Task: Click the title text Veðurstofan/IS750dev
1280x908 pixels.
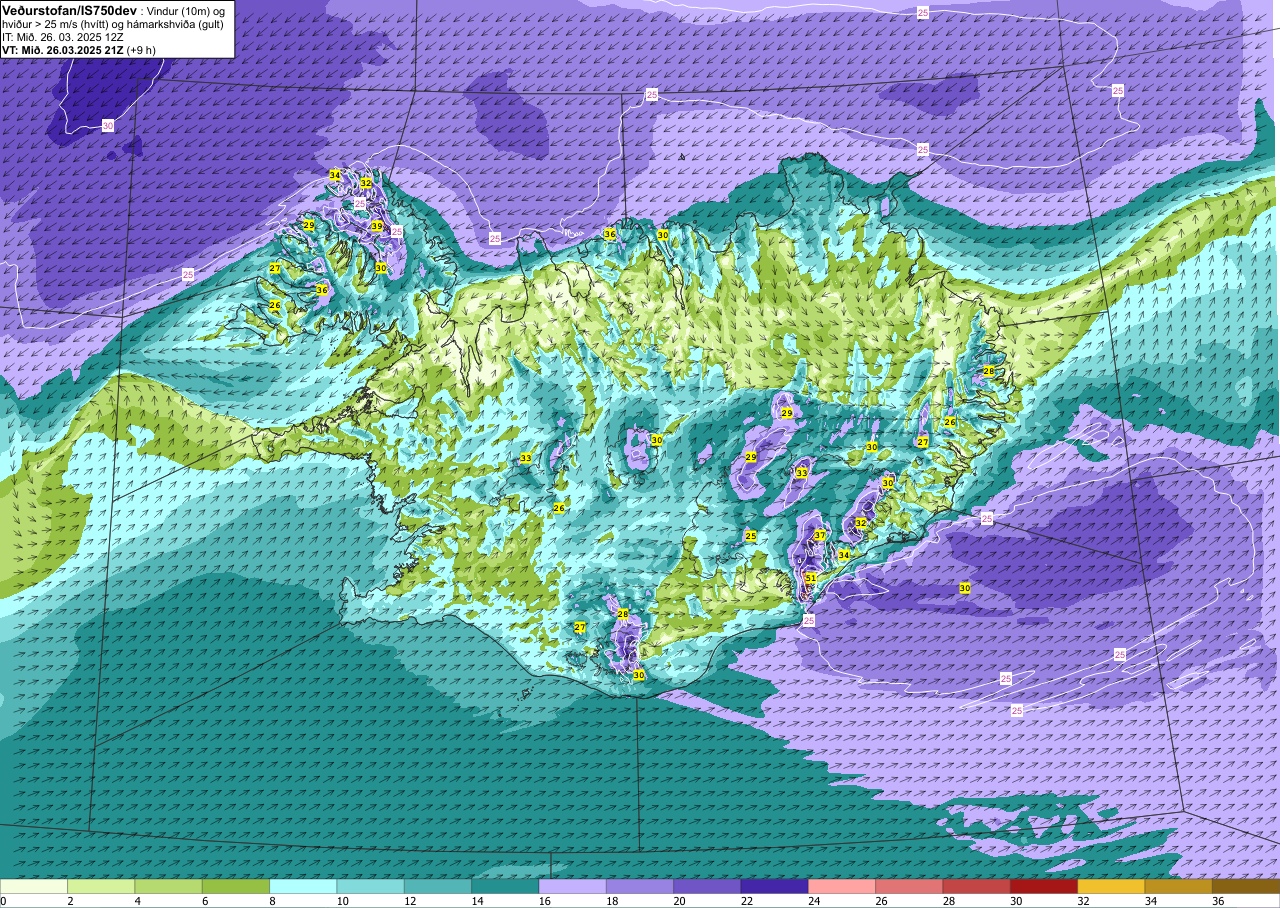Action: [x=69, y=10]
